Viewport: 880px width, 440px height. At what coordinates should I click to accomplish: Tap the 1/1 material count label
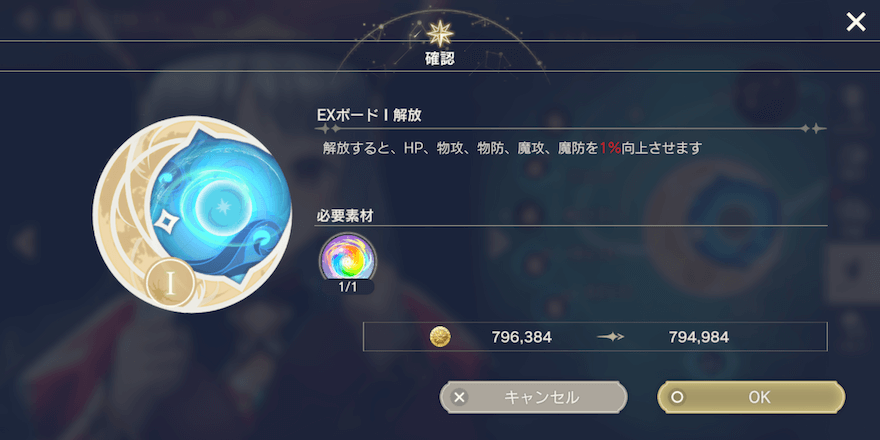pos(348,286)
